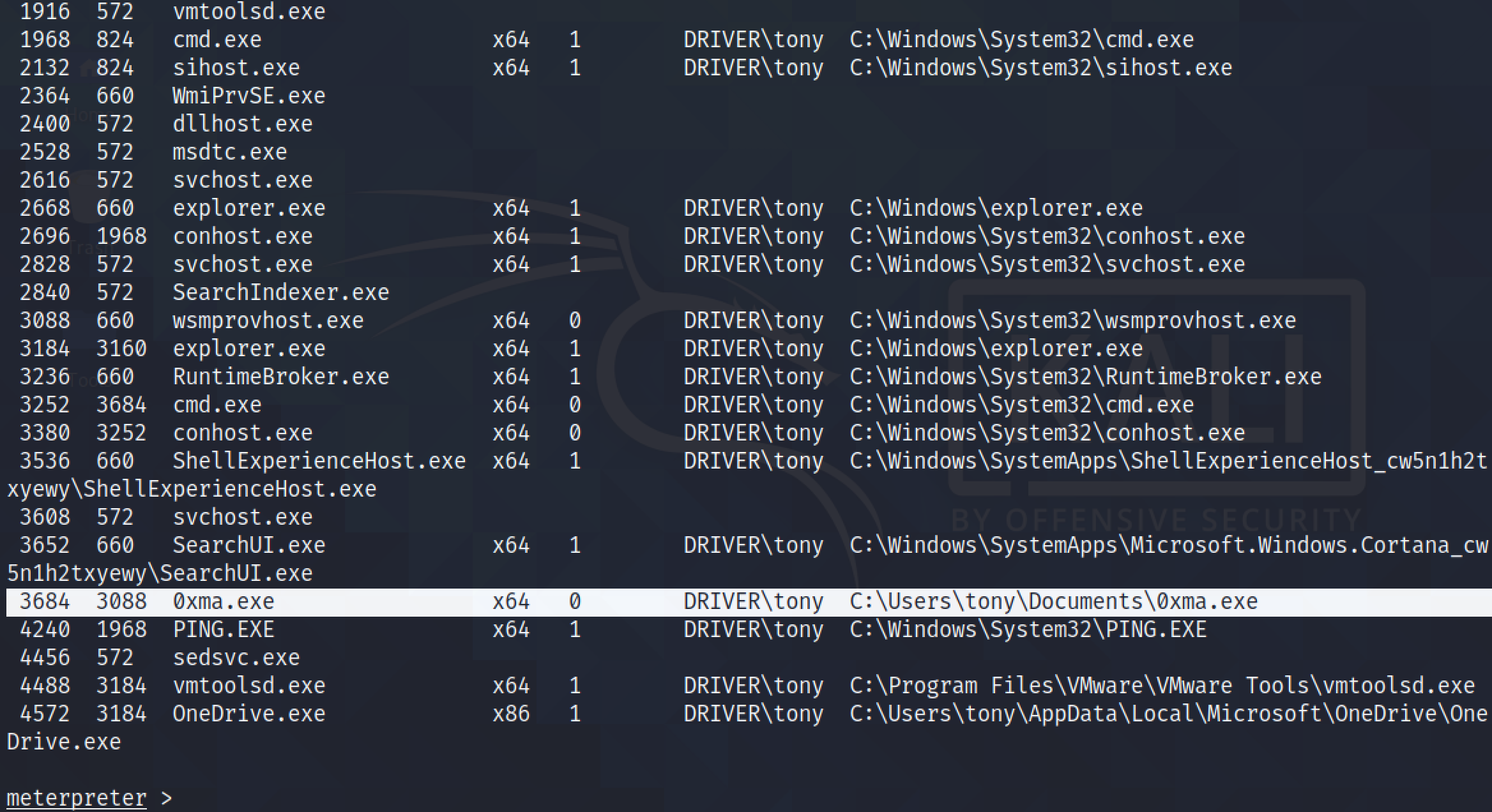Click parent PID 3252 in conhost.exe row
Image resolution: width=1492 pixels, height=812 pixels.
(x=121, y=433)
